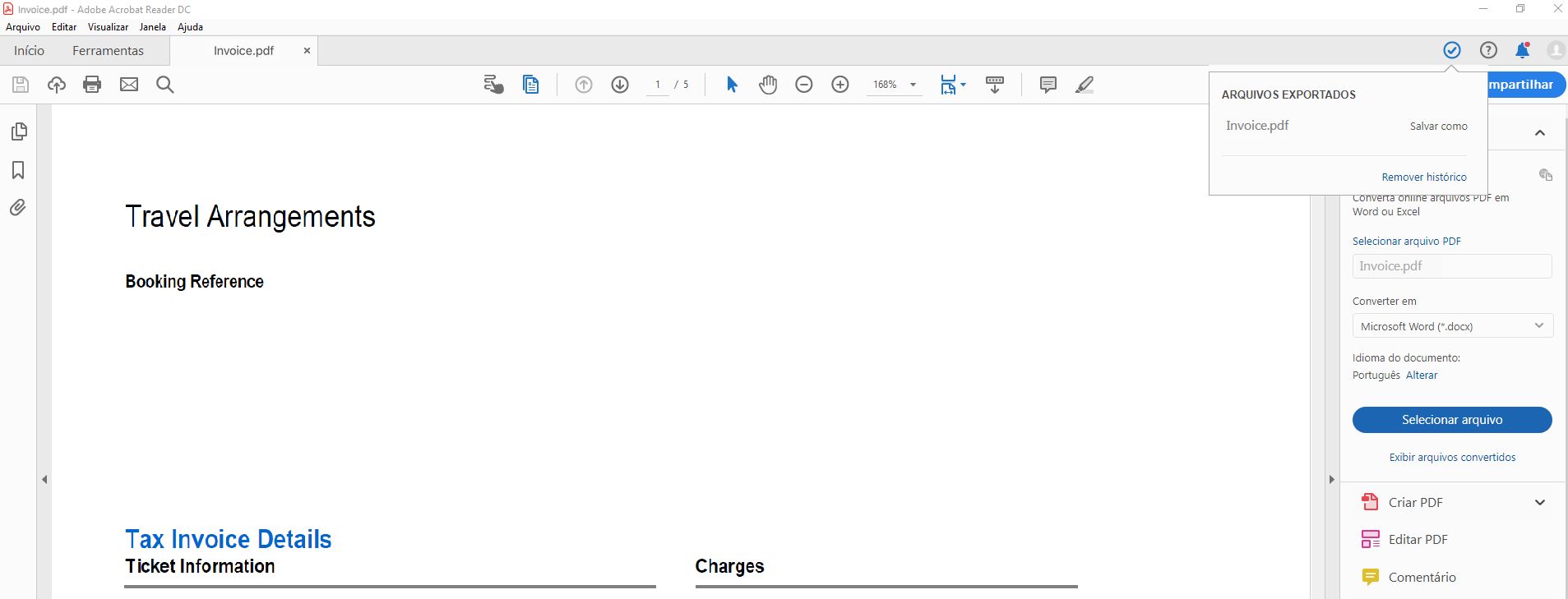Screen dimensions: 1568x599
Task: Expand the Criar PDF chevron
Action: tap(1540, 502)
